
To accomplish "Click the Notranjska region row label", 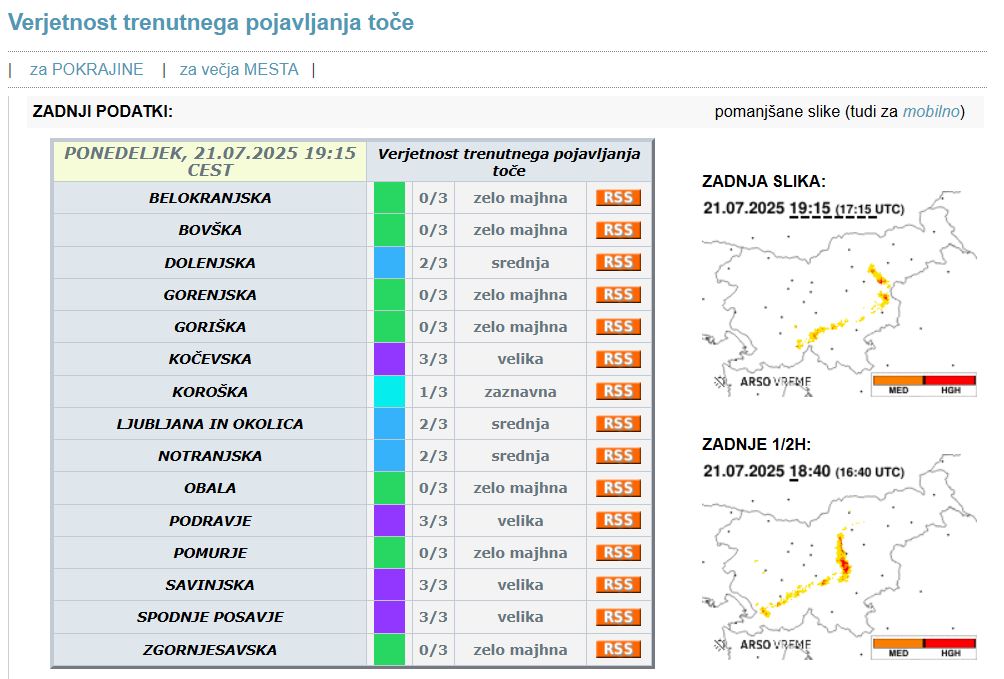I will [x=210, y=456].
